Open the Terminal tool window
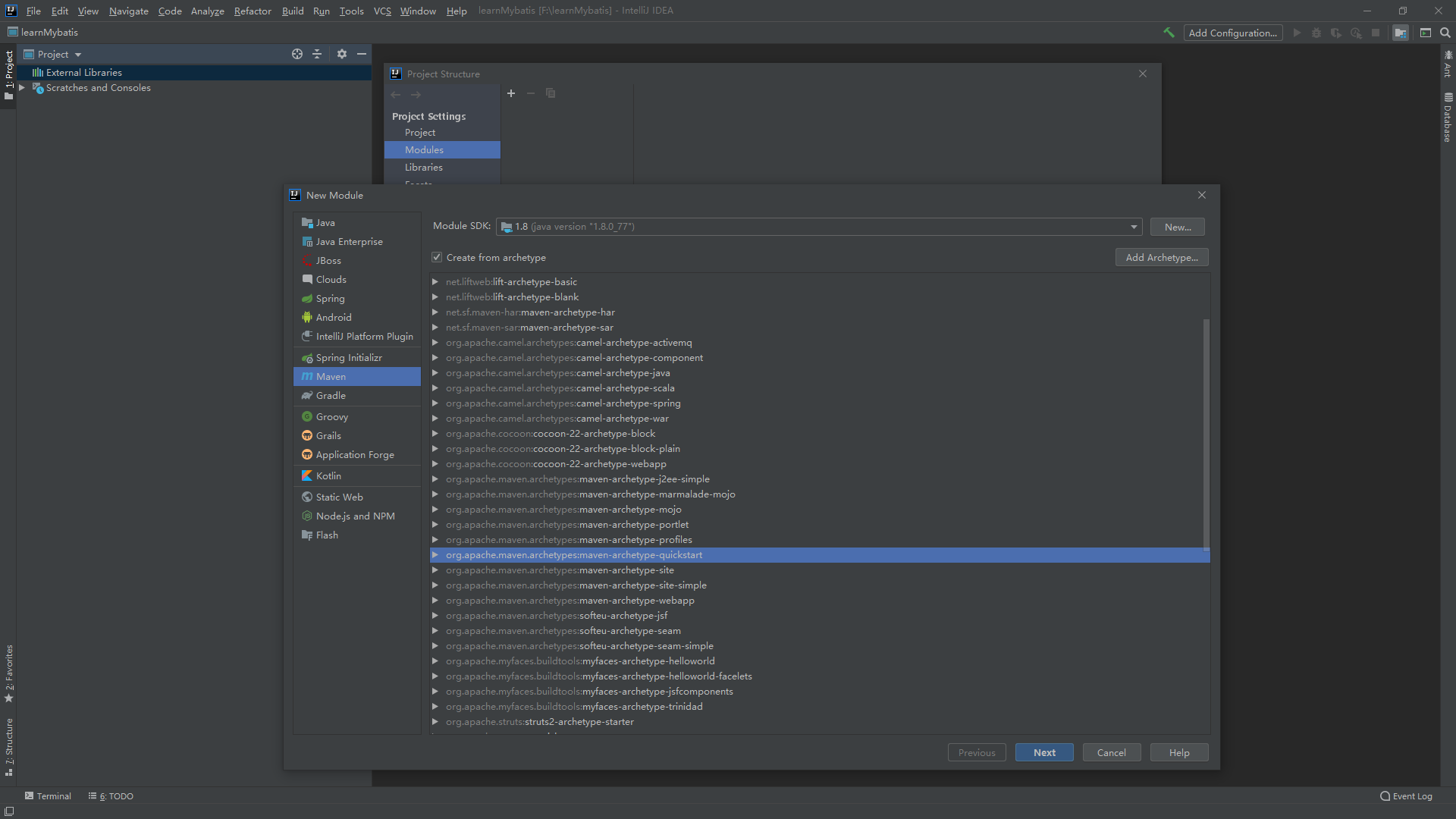 [48, 795]
